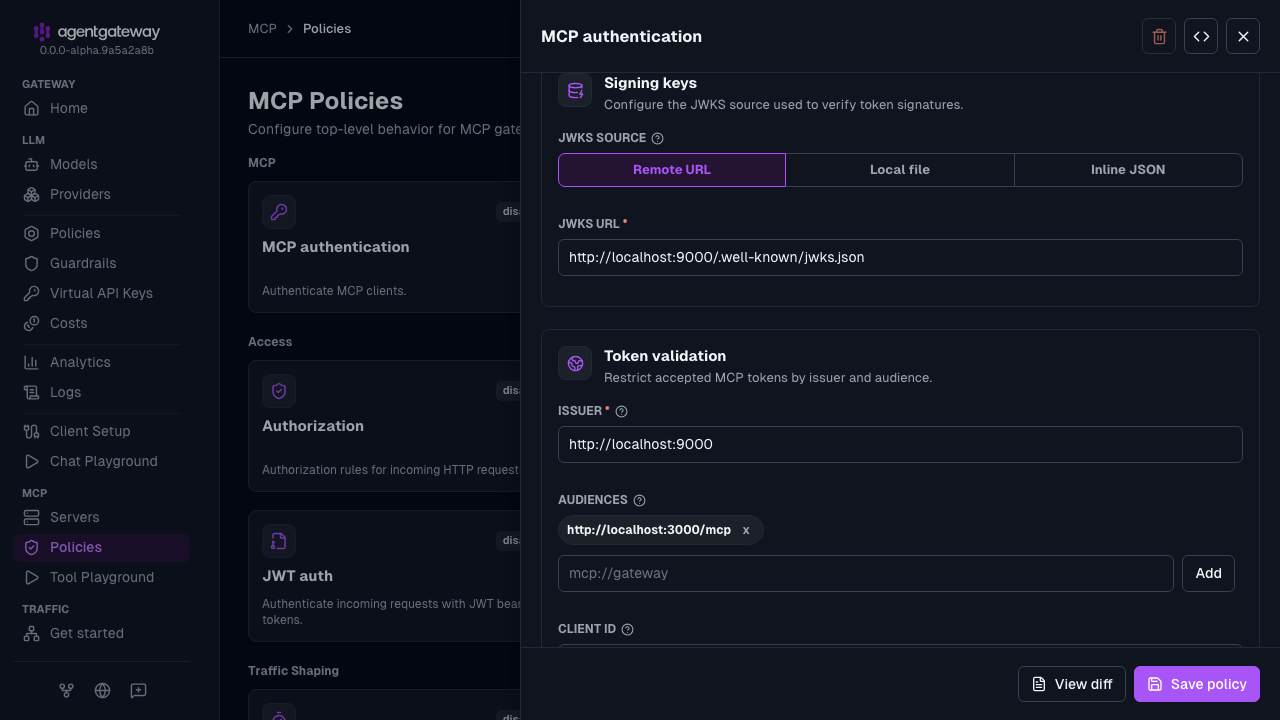Screen dimensions: 1280x720
Task: Show the code view of policy
Action: [1201, 36]
